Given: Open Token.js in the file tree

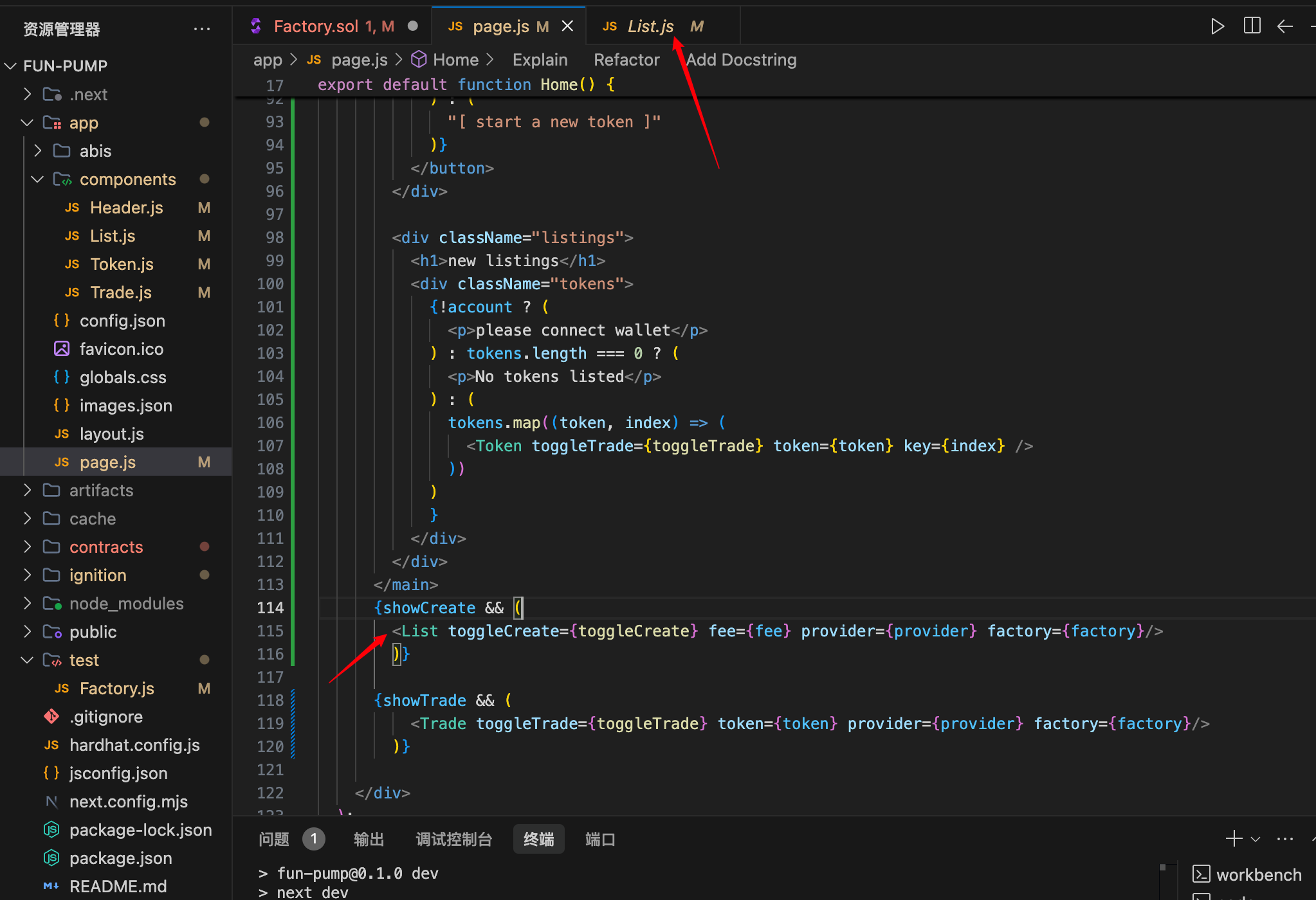Looking at the screenshot, I should point(116,264).
